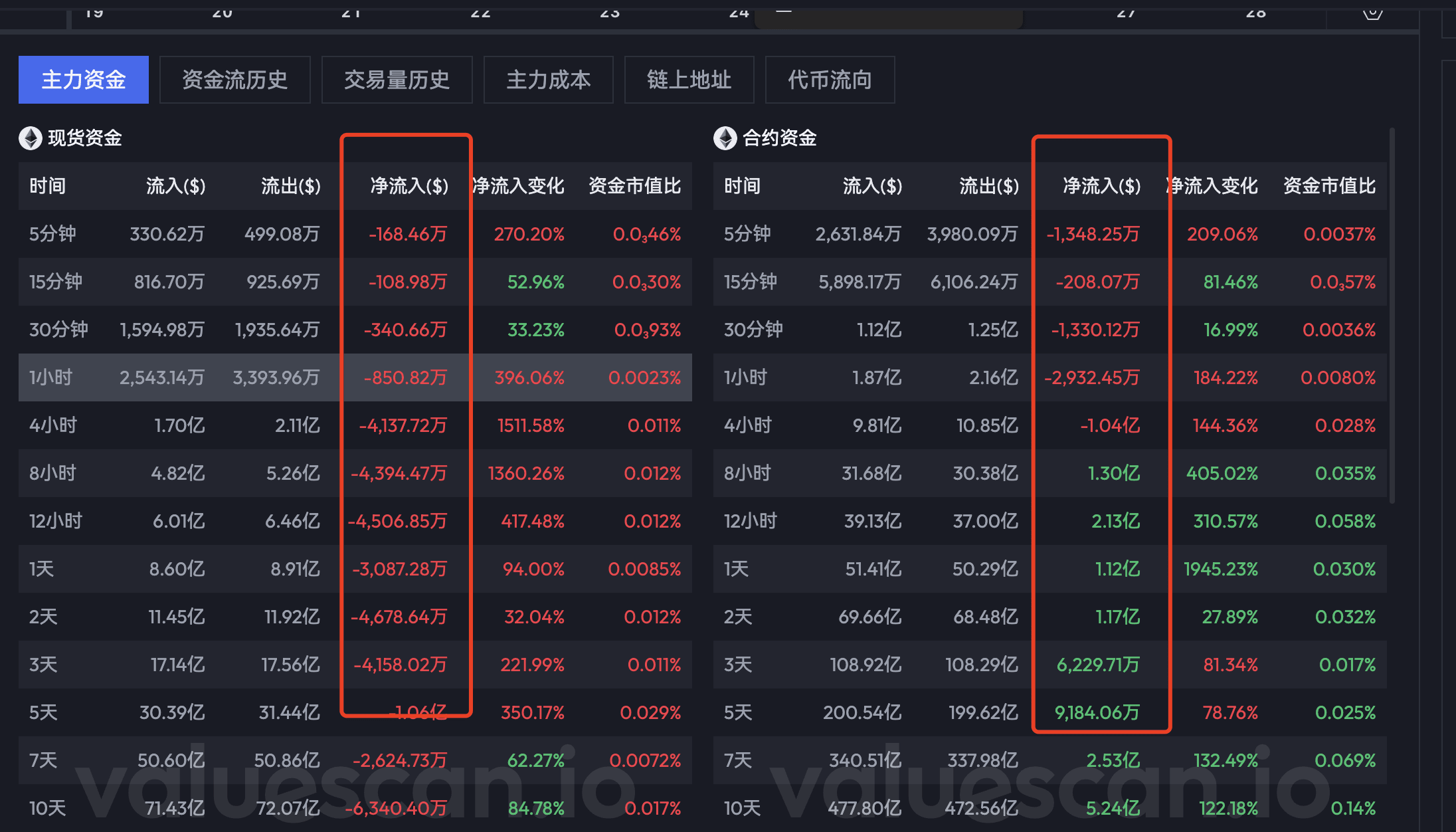Select the 4小时 row in spot table
This screenshot has width=1456, height=832.
click(x=53, y=425)
